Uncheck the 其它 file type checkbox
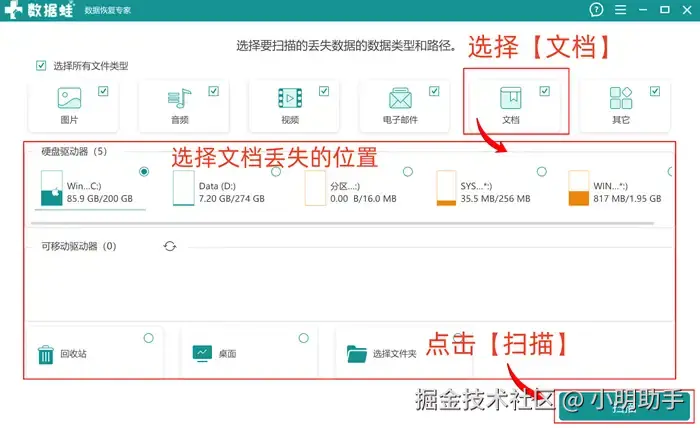 click(x=655, y=91)
